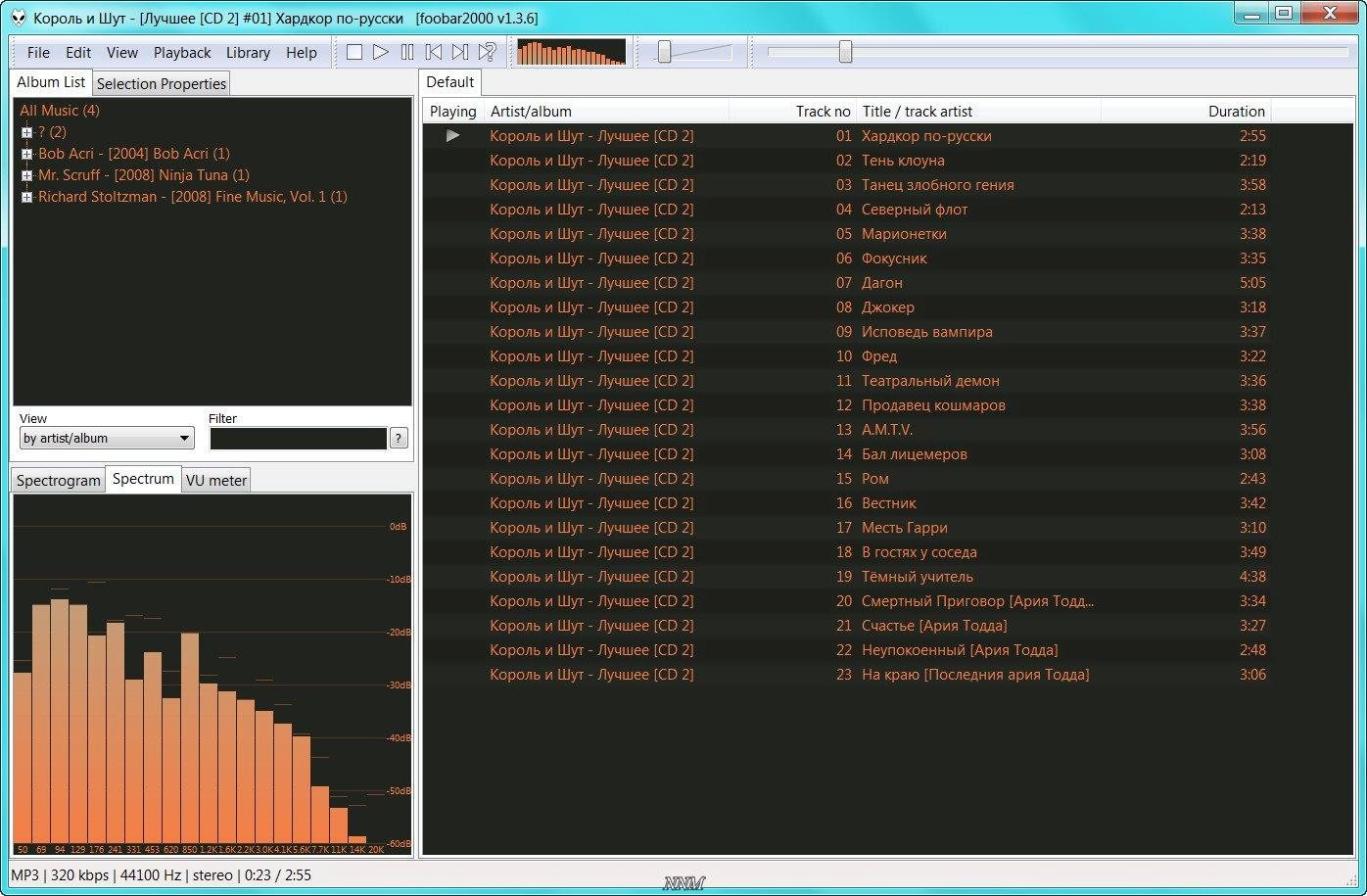
Task: Sort by the Track no column header
Action: coord(793,112)
